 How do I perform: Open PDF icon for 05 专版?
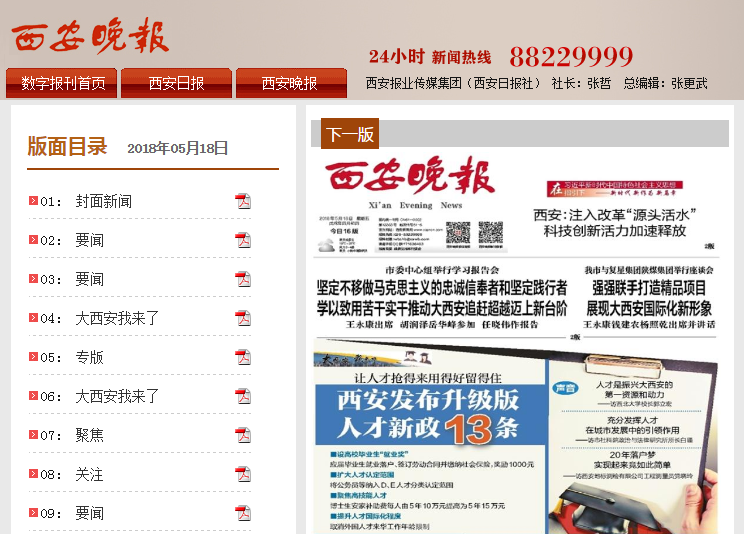click(243, 357)
